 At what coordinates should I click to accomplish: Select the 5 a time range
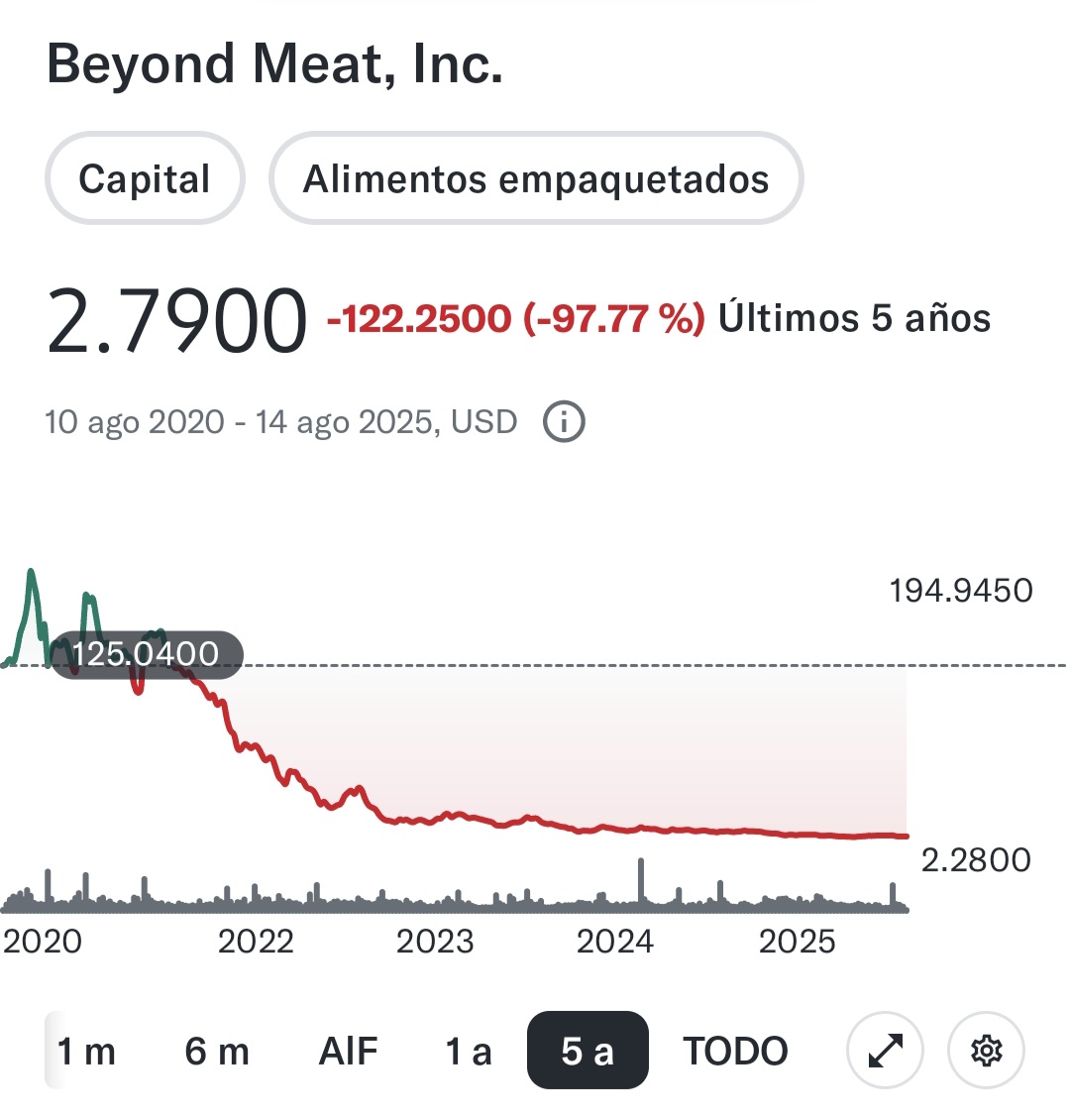click(588, 1050)
